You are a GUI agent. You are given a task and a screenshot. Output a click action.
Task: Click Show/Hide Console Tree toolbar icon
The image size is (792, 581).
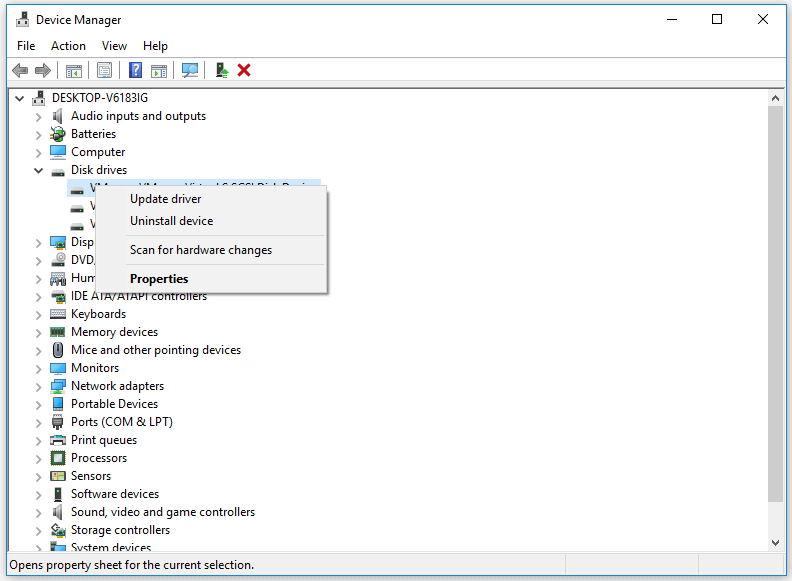coord(74,70)
